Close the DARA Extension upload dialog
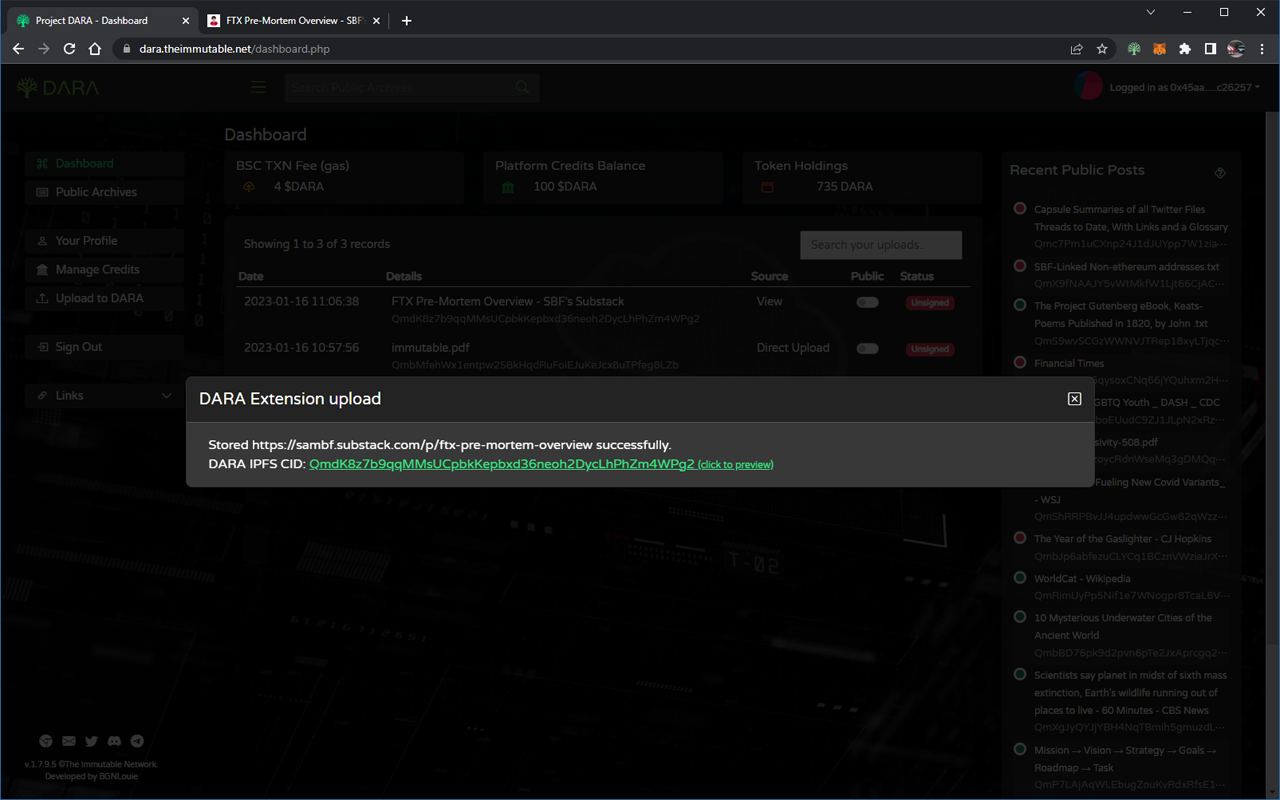 (x=1074, y=399)
